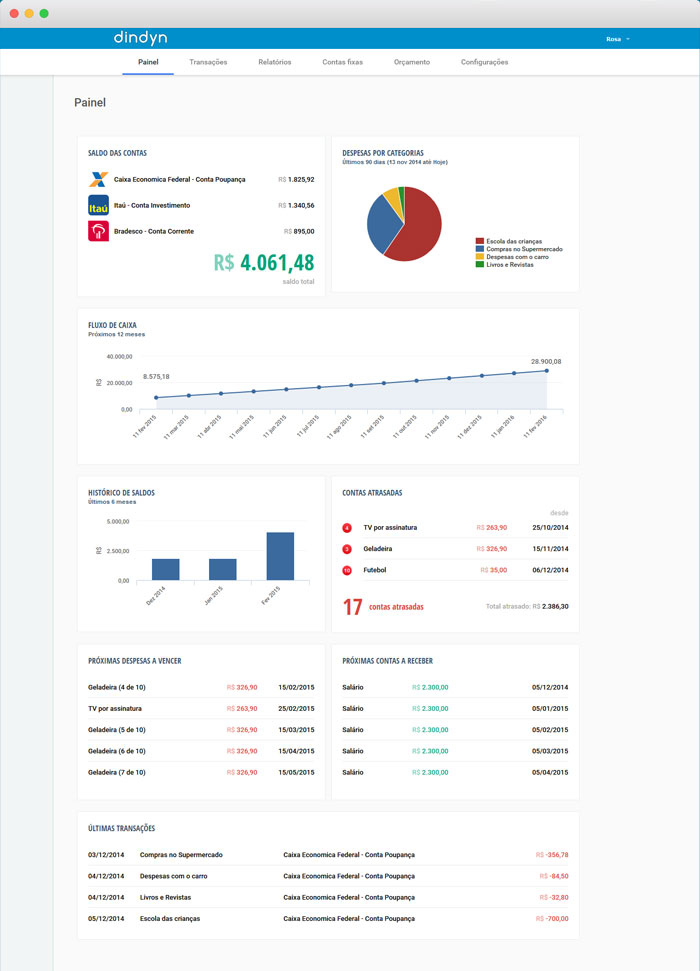Open the Relatórios tab
Screen dimensions: 700x971
click(274, 62)
